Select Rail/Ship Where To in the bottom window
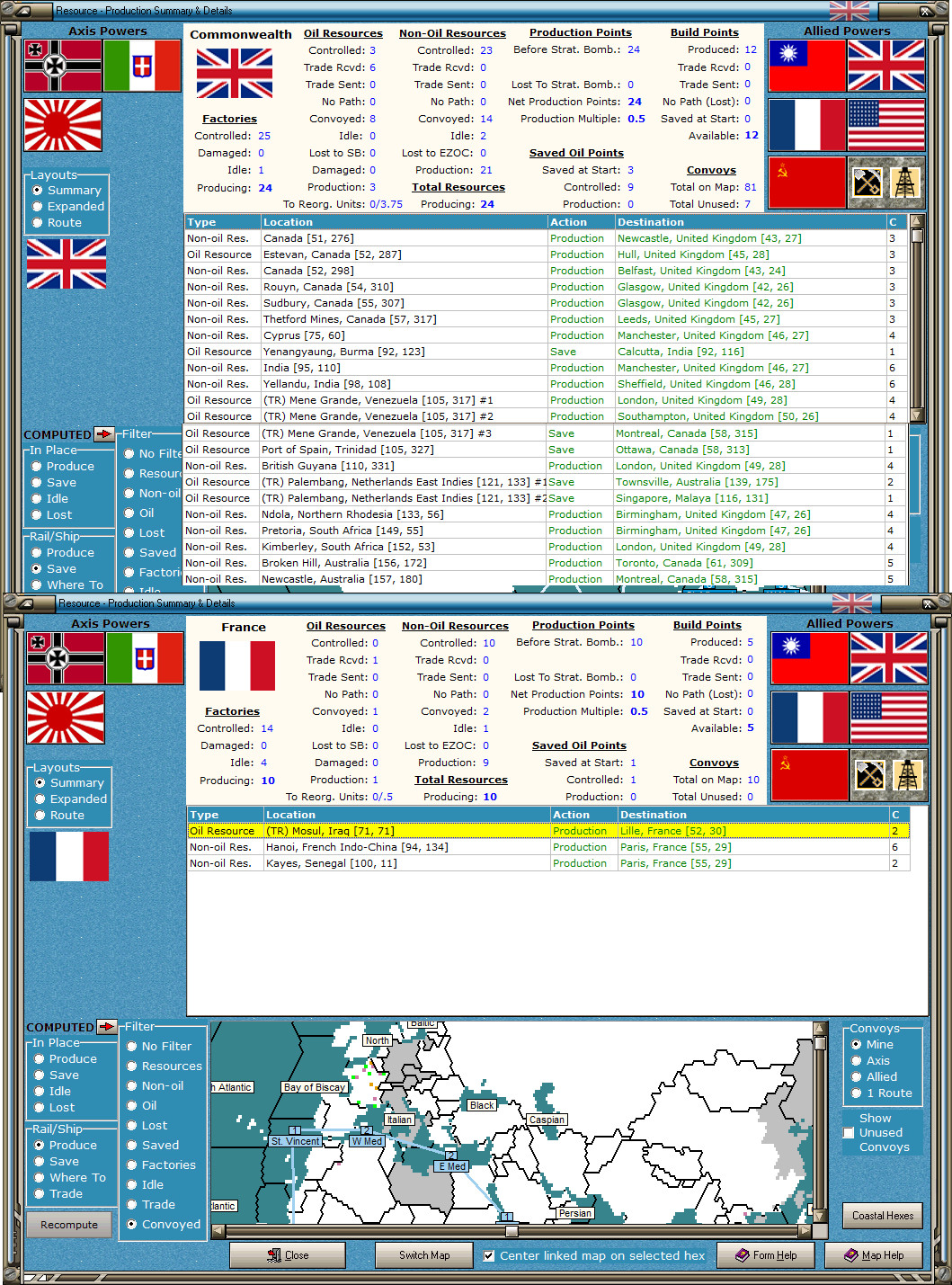This screenshot has height=1285, width=952. [x=70, y=1178]
